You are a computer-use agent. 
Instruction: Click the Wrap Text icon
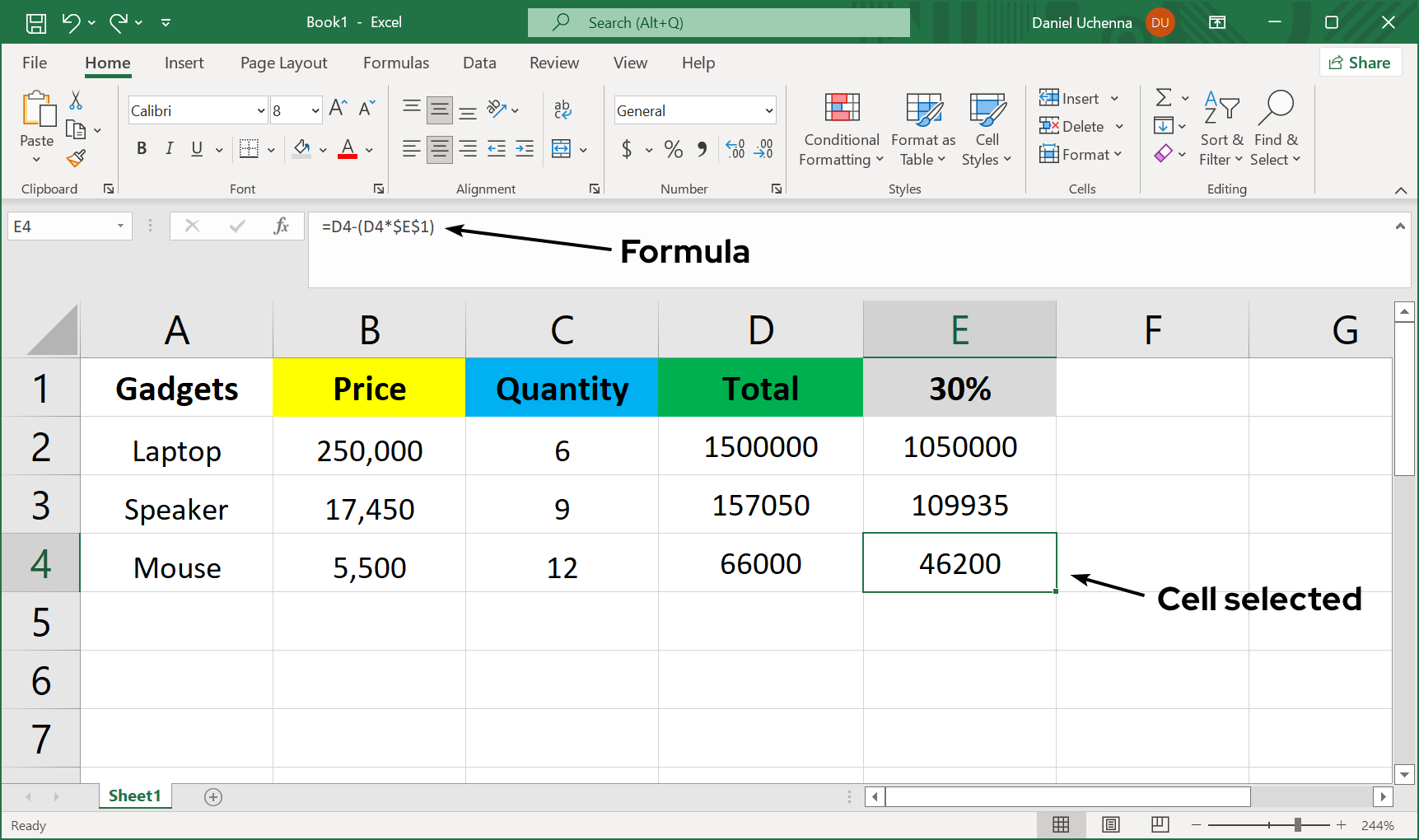pos(562,110)
